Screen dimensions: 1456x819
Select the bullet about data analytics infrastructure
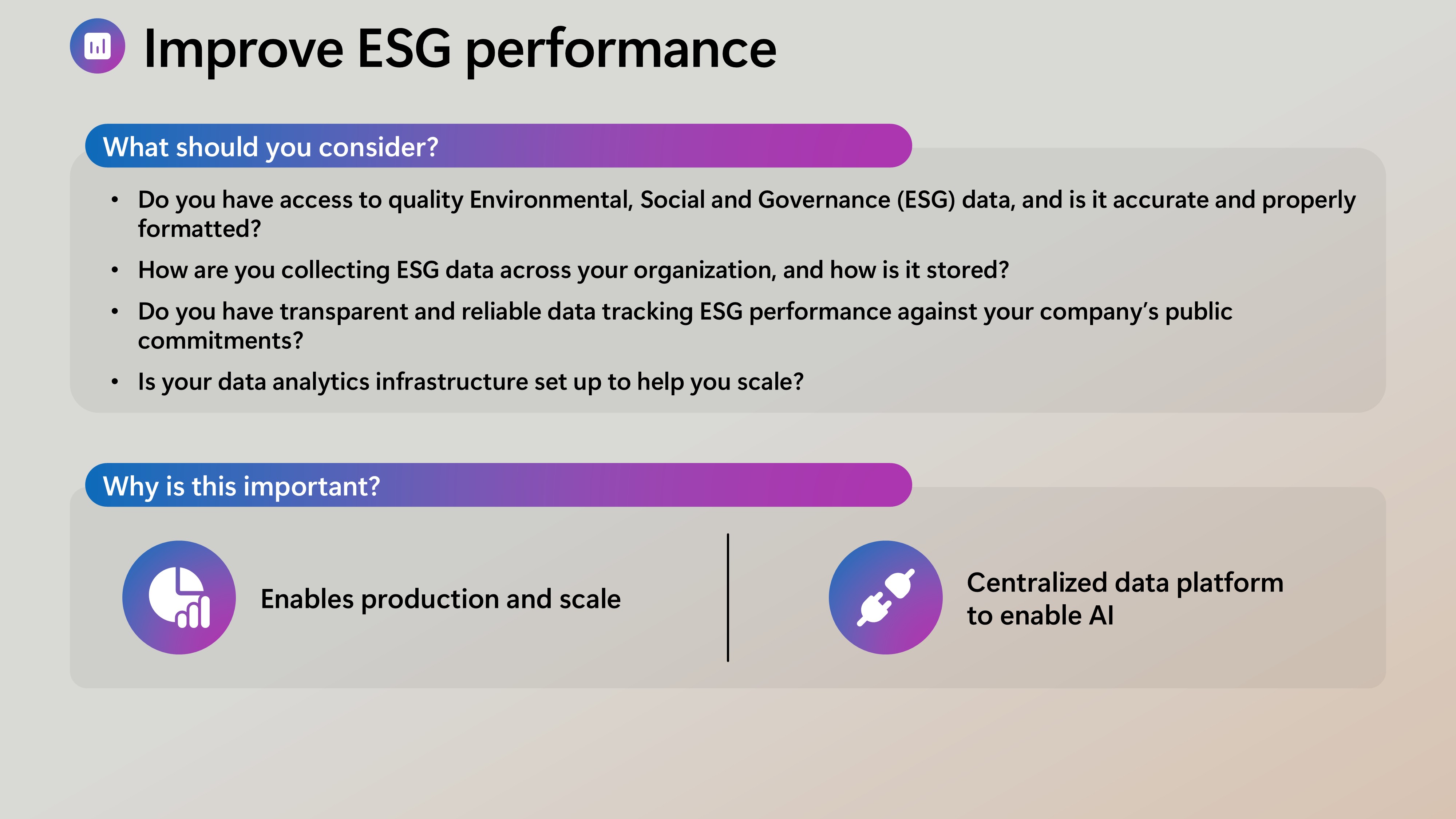click(x=470, y=382)
